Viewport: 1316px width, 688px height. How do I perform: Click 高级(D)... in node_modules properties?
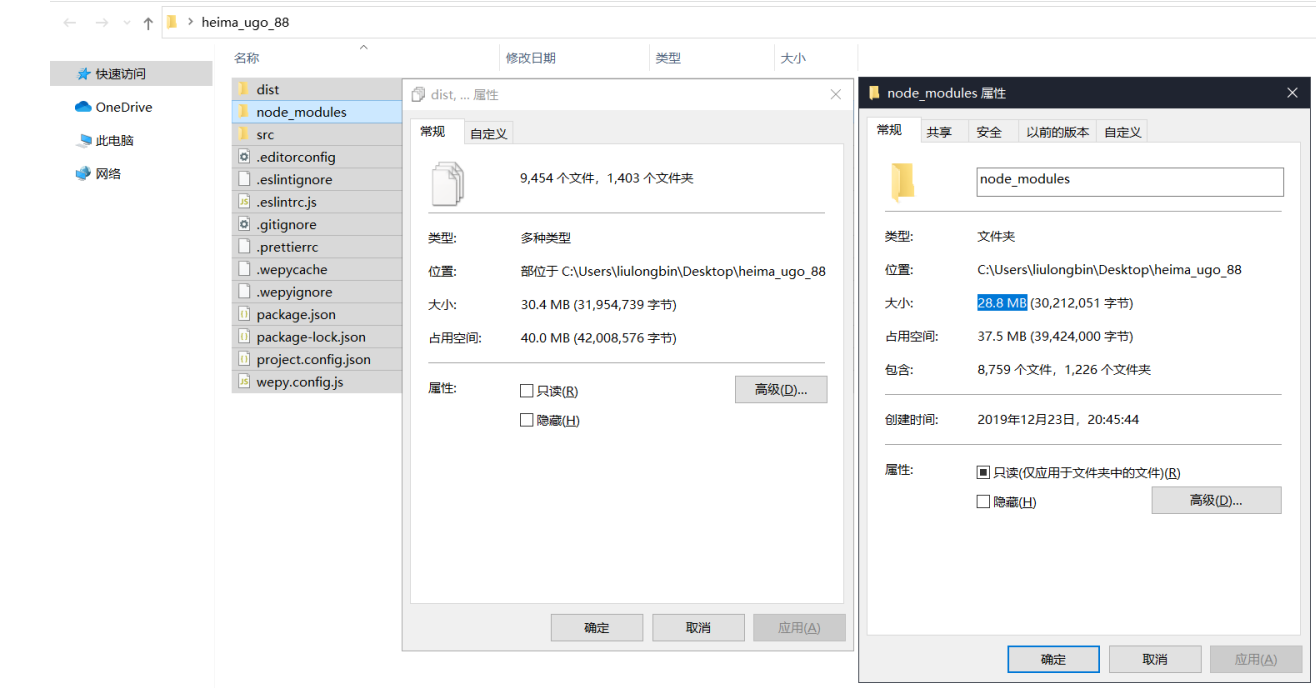1216,500
